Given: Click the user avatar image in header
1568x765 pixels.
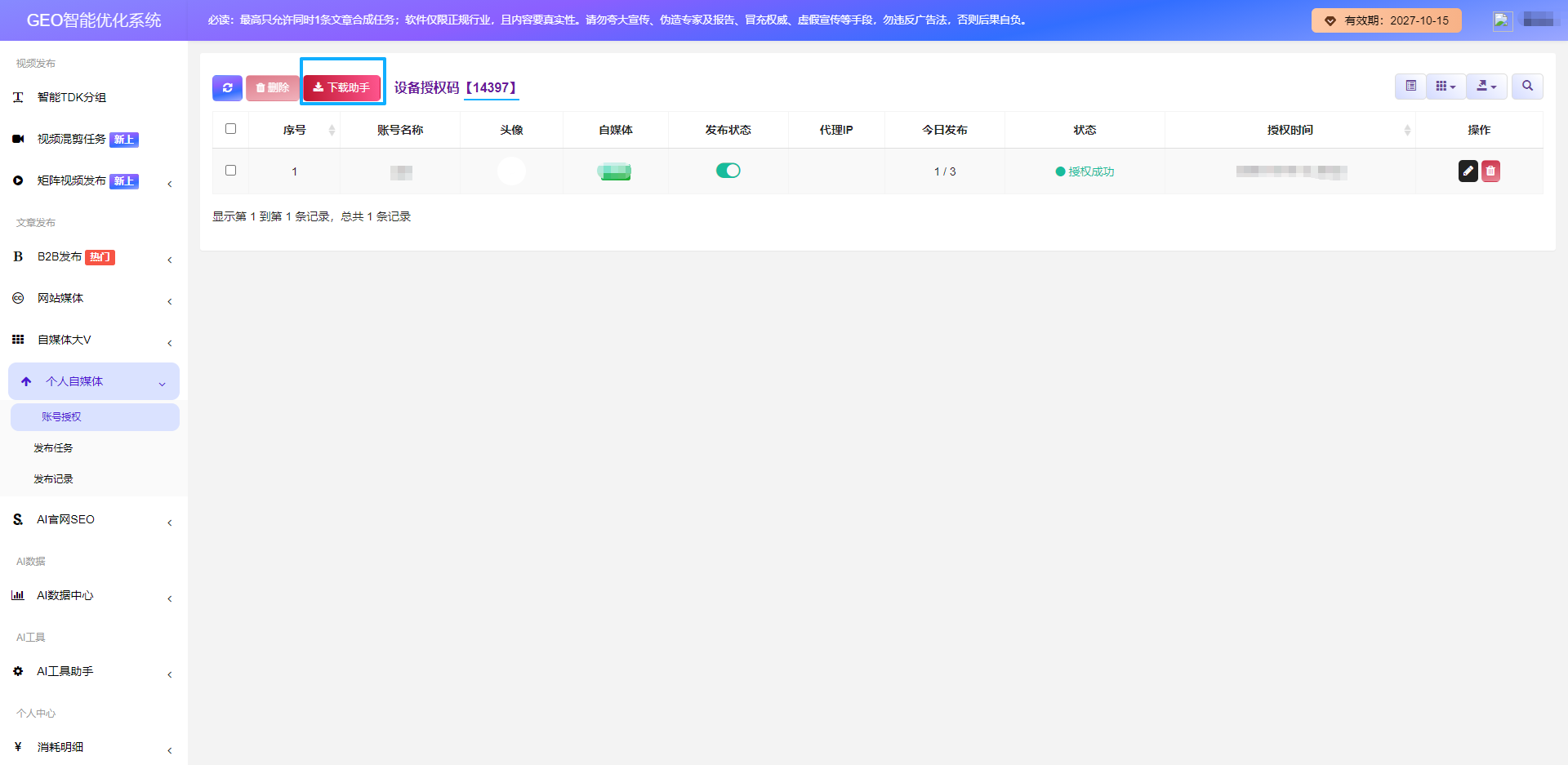Looking at the screenshot, I should (x=1503, y=20).
